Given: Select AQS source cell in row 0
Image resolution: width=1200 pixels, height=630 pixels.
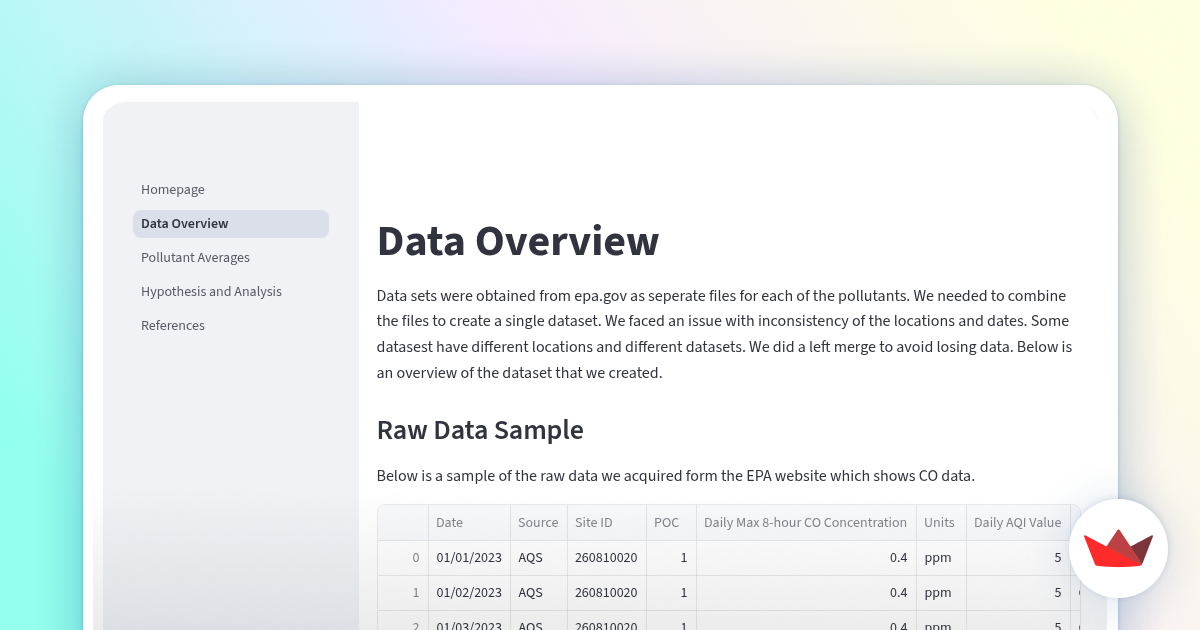Looking at the screenshot, I should pyautogui.click(x=538, y=558).
